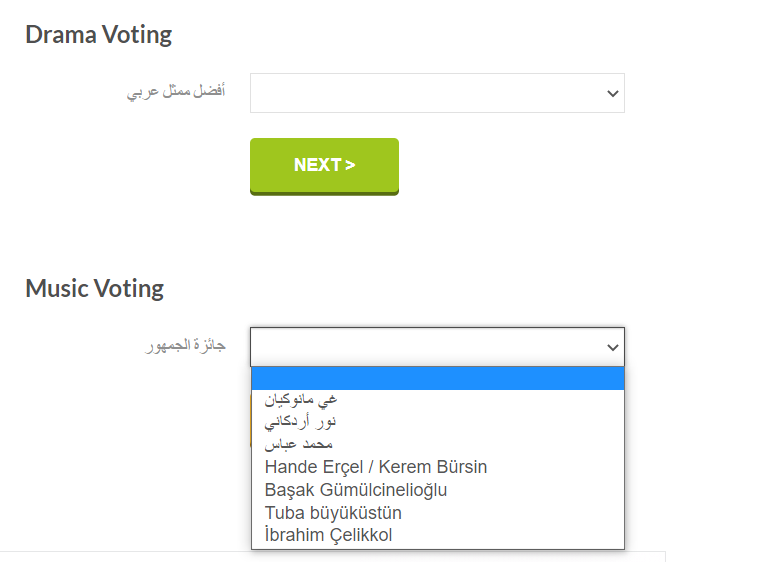Pick محمد عباس in the options list
The height and width of the screenshot is (562, 772).
(x=298, y=444)
